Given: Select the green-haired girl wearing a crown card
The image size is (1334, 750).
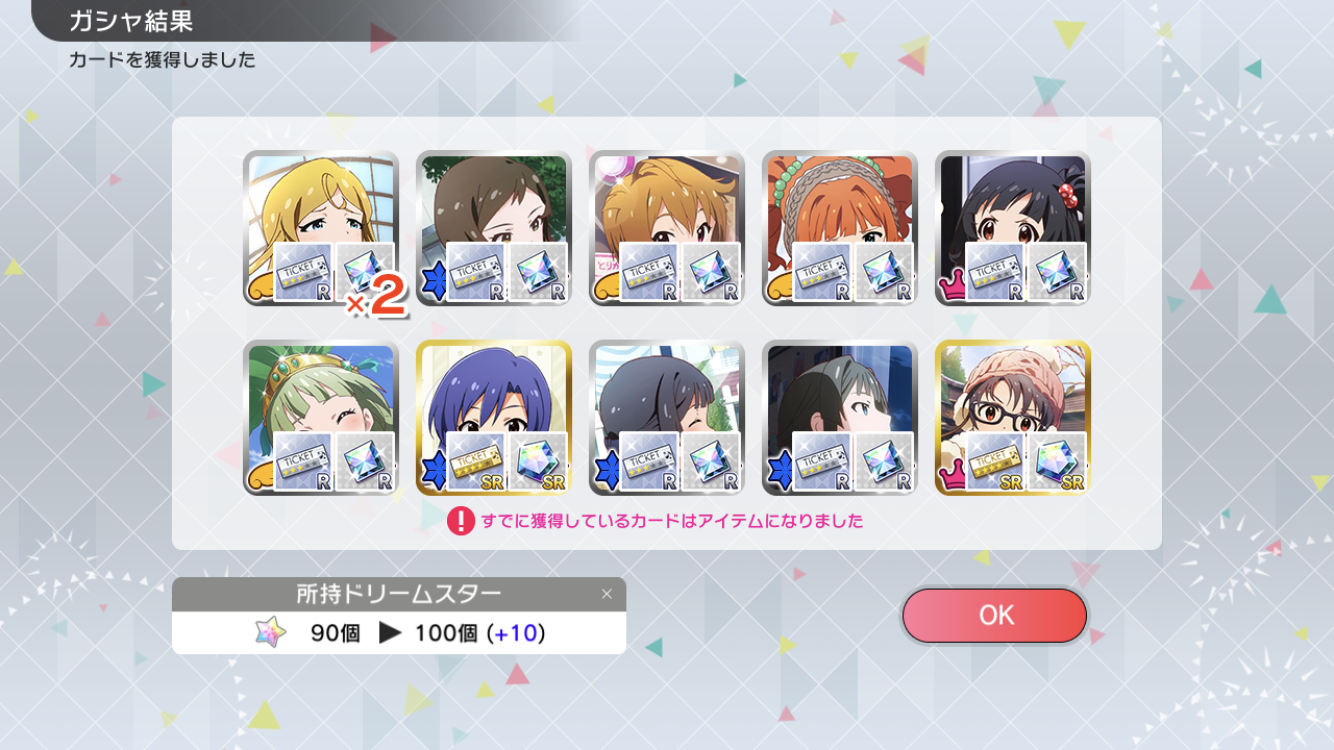Looking at the screenshot, I should click(x=321, y=417).
